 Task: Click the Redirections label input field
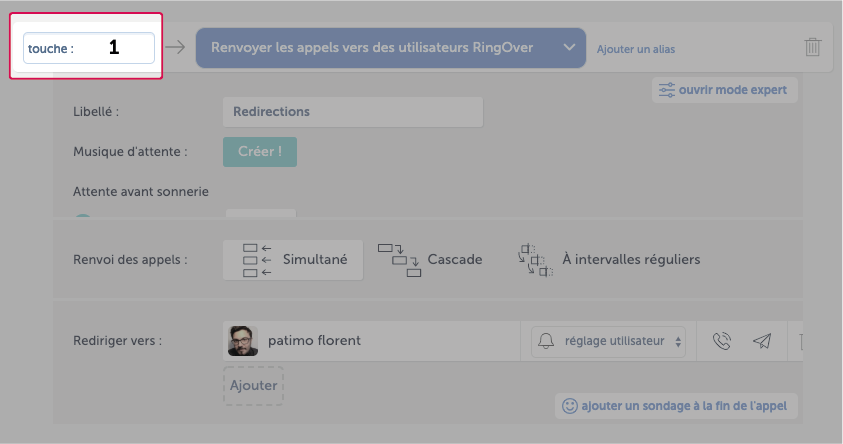coord(353,112)
